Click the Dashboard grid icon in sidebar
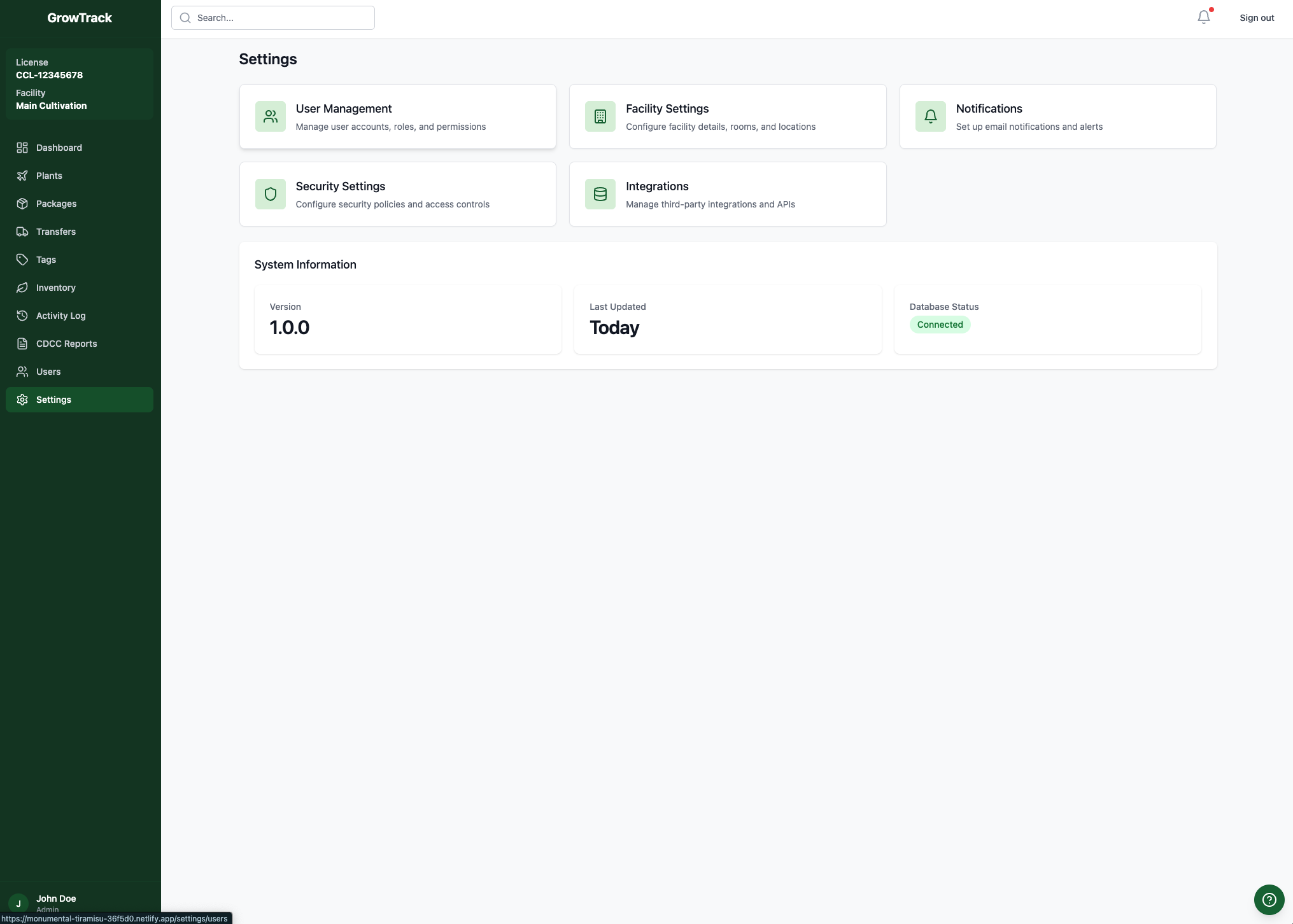The height and width of the screenshot is (924, 1293). pyautogui.click(x=22, y=148)
